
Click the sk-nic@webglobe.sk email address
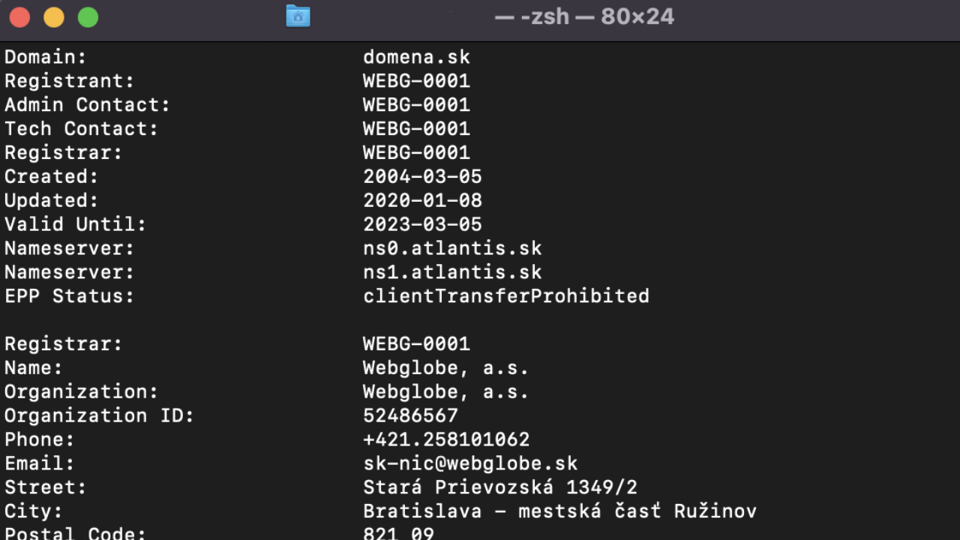point(470,463)
